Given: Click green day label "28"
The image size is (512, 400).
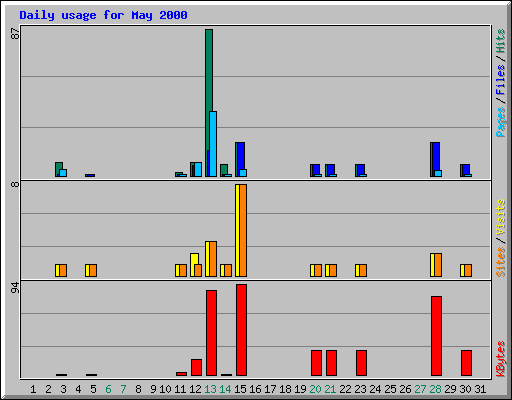Looking at the screenshot, I should (x=435, y=389).
